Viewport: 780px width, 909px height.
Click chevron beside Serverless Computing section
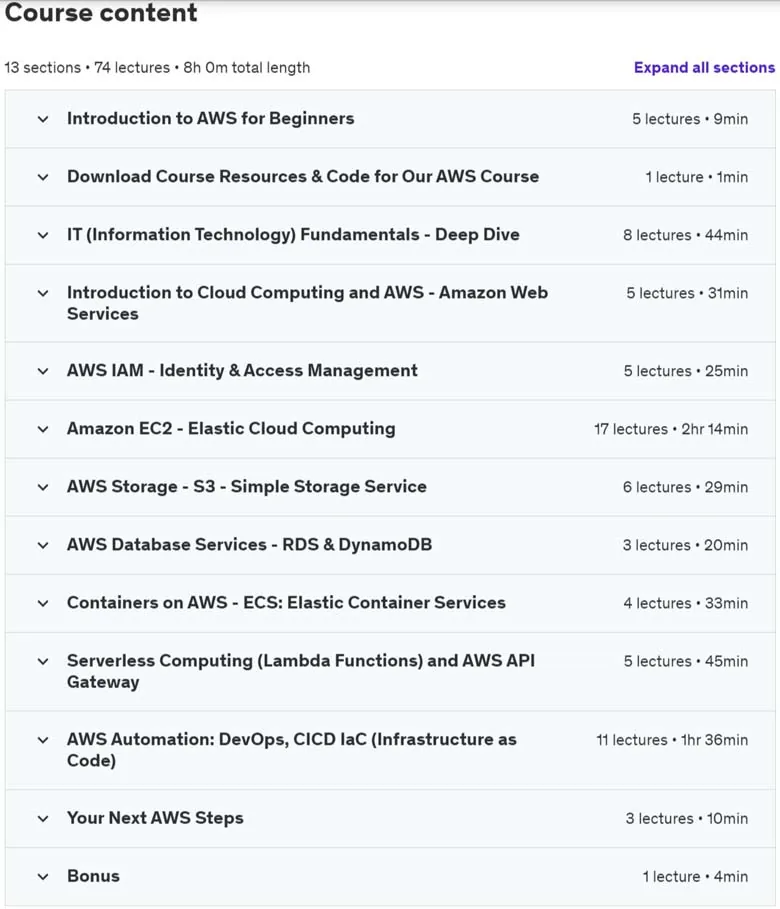[x=43, y=661]
